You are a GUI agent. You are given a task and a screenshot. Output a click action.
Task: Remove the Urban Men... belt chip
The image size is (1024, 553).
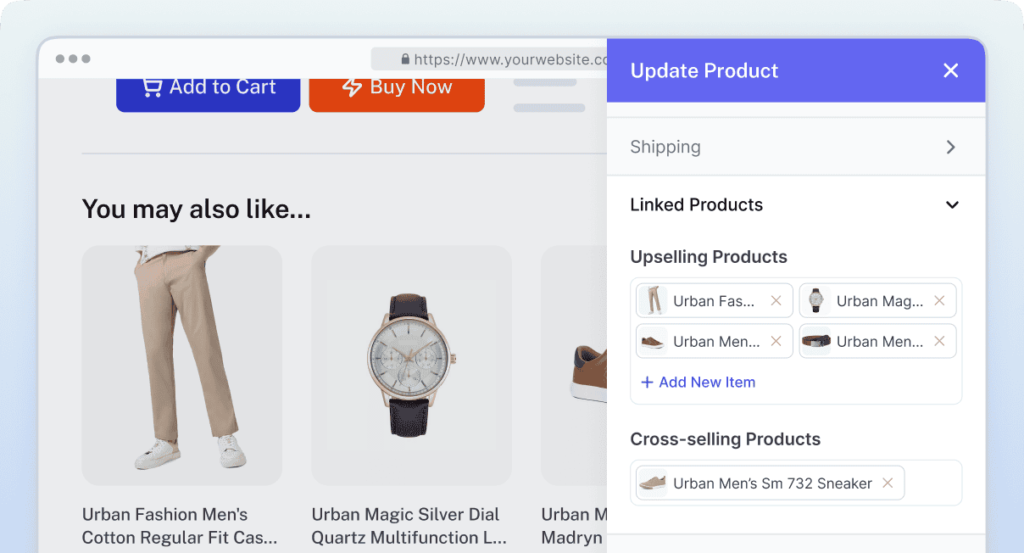point(939,341)
